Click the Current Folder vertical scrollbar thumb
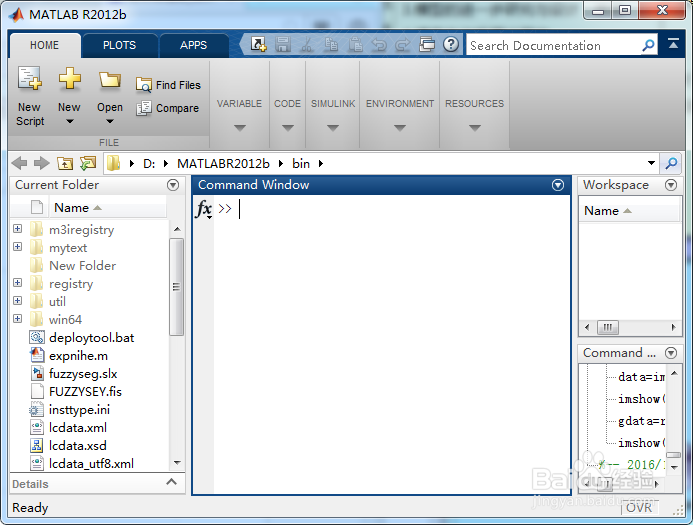693x525 pixels. (x=176, y=287)
